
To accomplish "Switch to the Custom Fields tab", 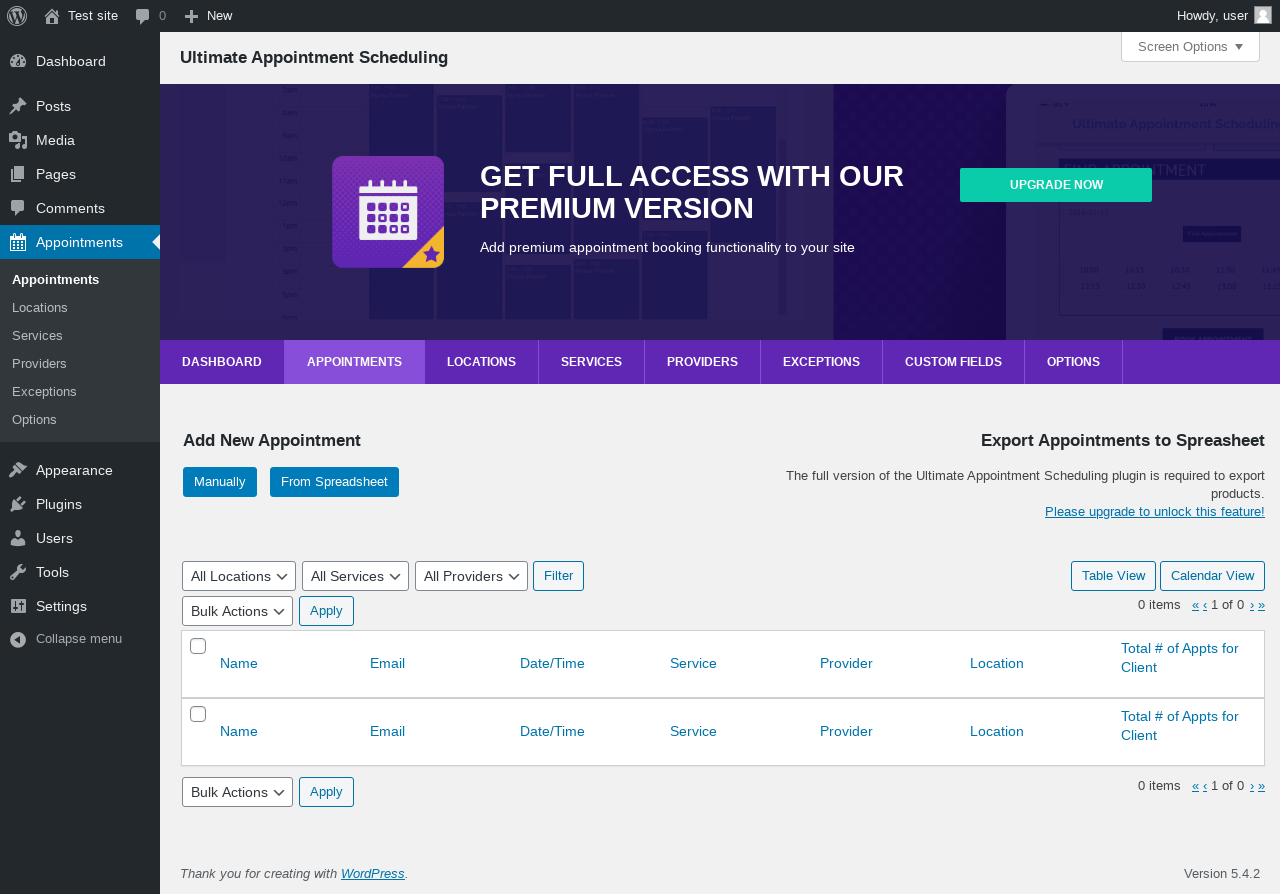I will click(954, 362).
